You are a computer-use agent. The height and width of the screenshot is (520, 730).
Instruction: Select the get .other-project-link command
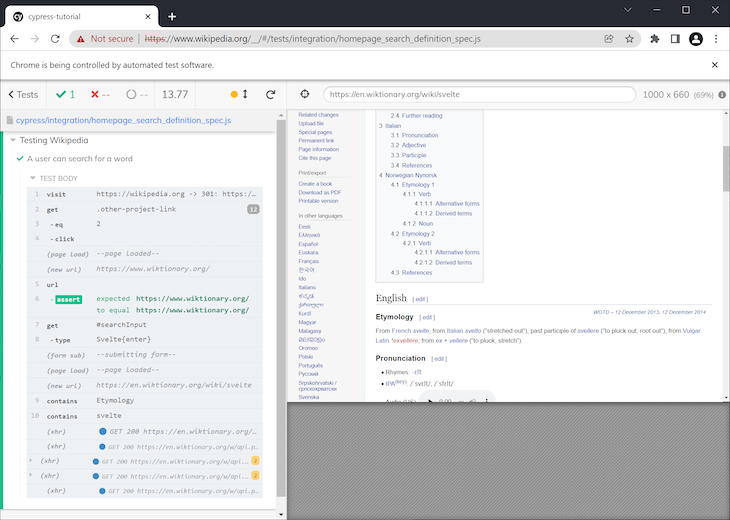tap(144, 209)
